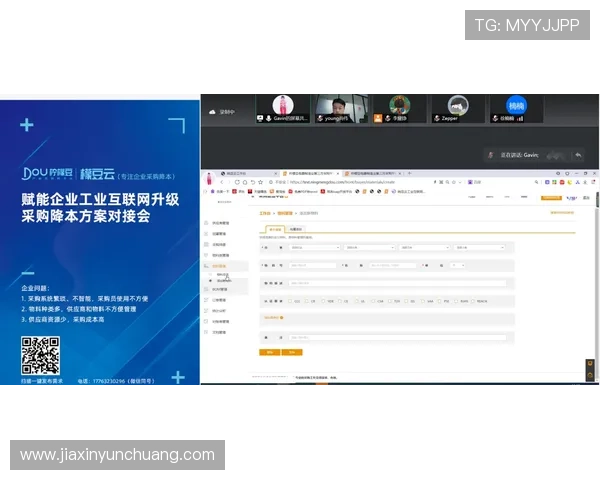Check the UL certification checkbox
The height and width of the screenshot is (480, 600).
[356, 301]
